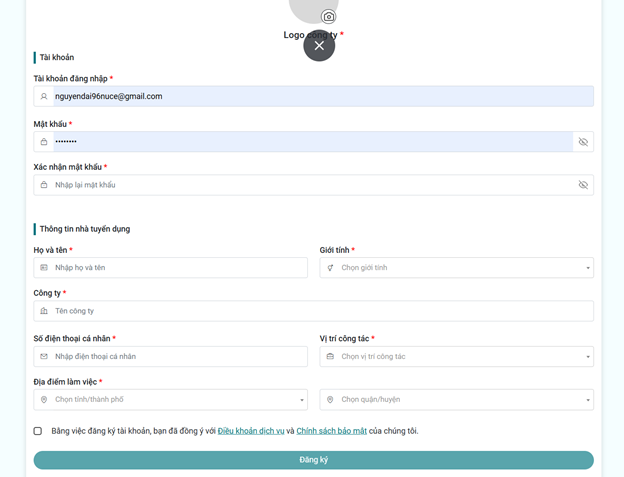Image resolution: width=624 pixels, height=477 pixels.
Task: Check the terms agreement checkbox
Action: pos(38,431)
